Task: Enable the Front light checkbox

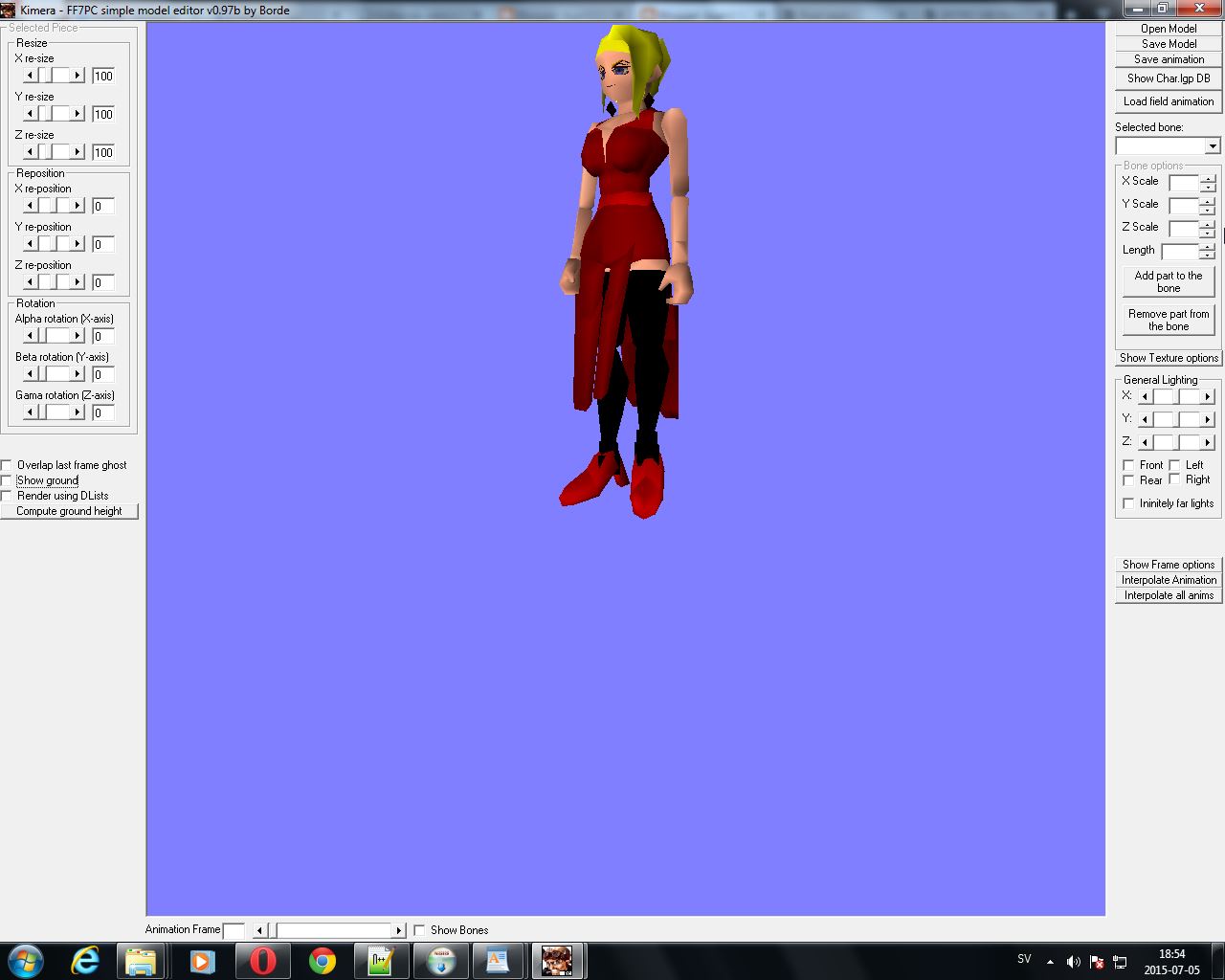Action: click(1128, 465)
